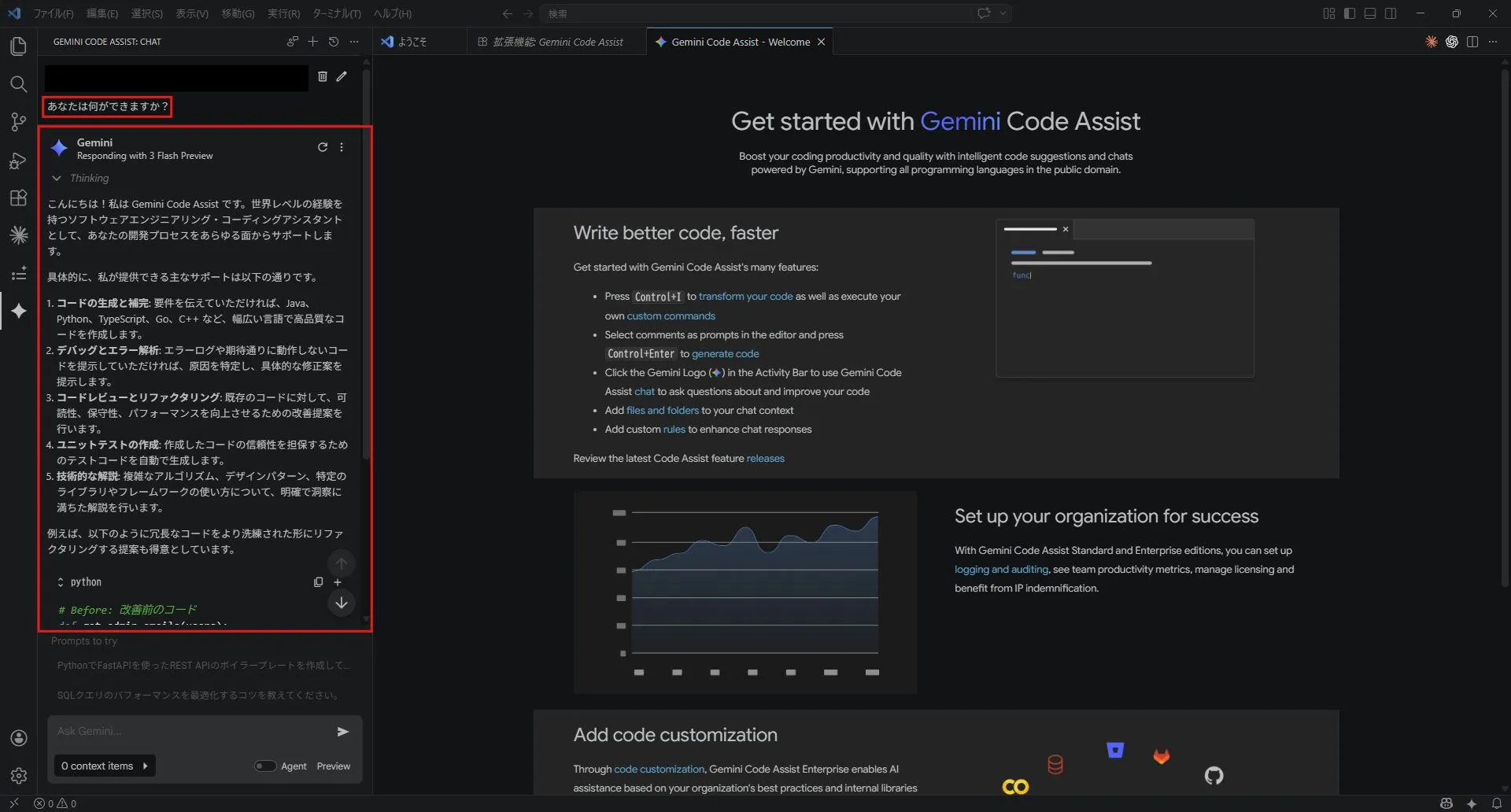1511x812 pixels.
Task: Open the Claude starburst icon in activity bar
Action: click(18, 234)
